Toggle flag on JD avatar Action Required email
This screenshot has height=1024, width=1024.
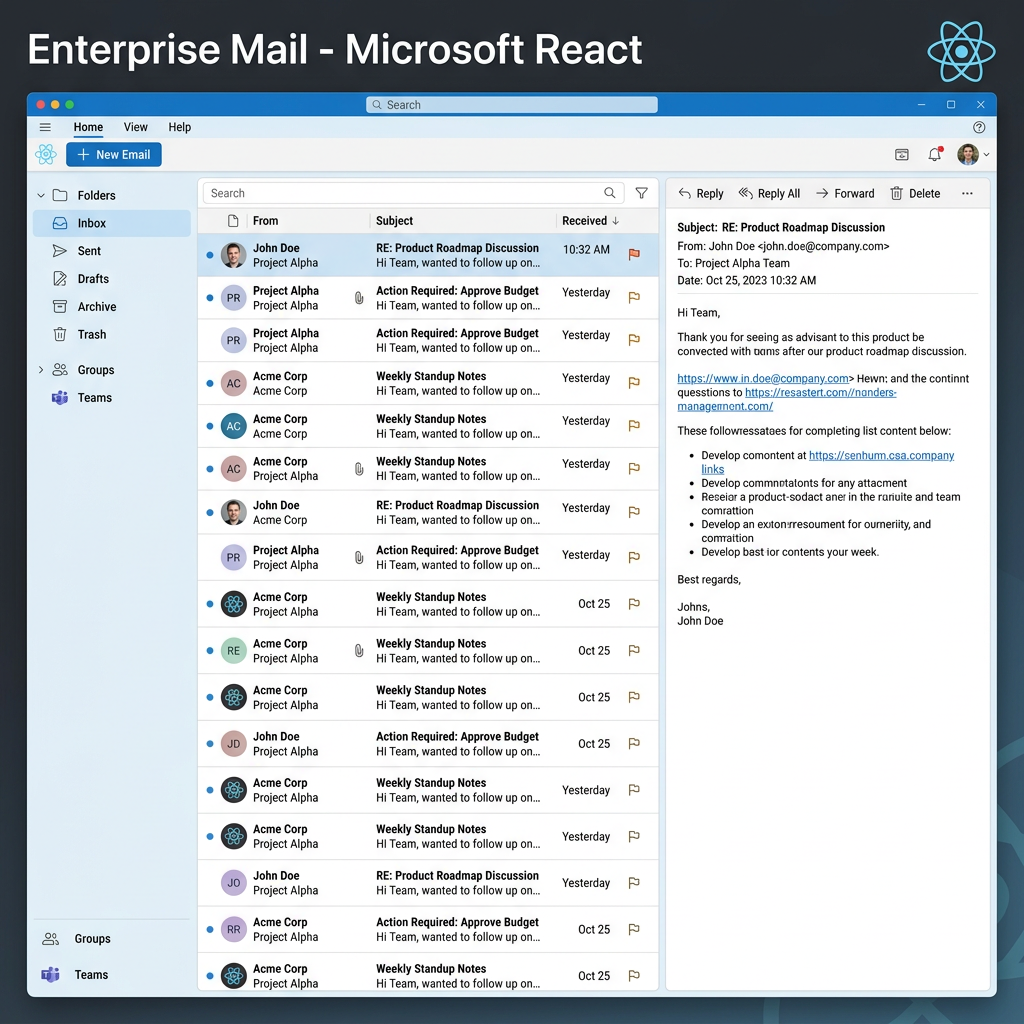tap(634, 743)
